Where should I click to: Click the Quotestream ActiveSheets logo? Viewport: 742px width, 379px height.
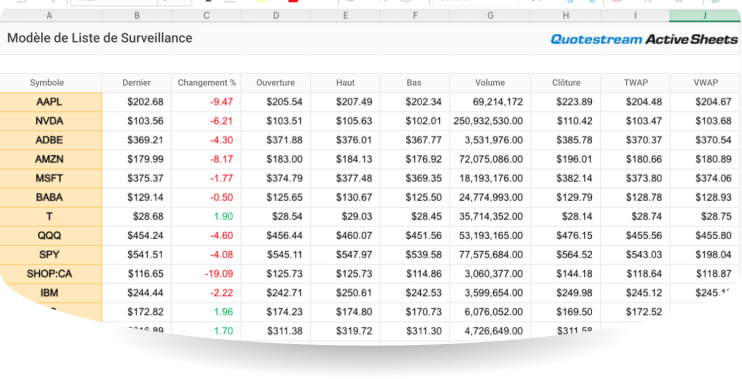click(x=644, y=39)
